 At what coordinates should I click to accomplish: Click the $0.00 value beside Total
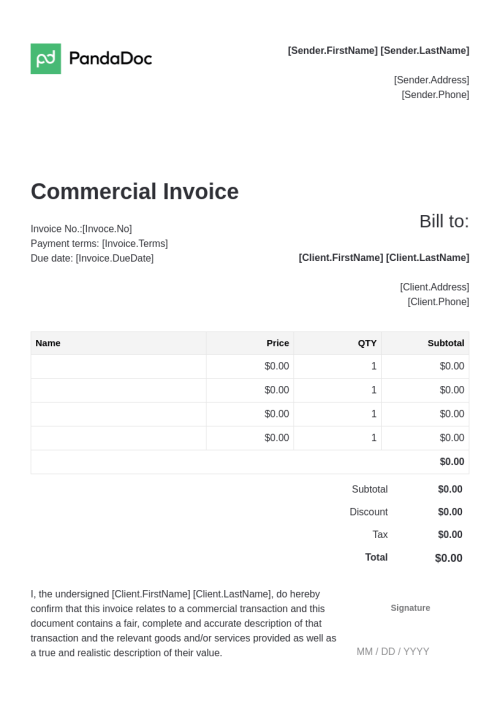point(448,558)
